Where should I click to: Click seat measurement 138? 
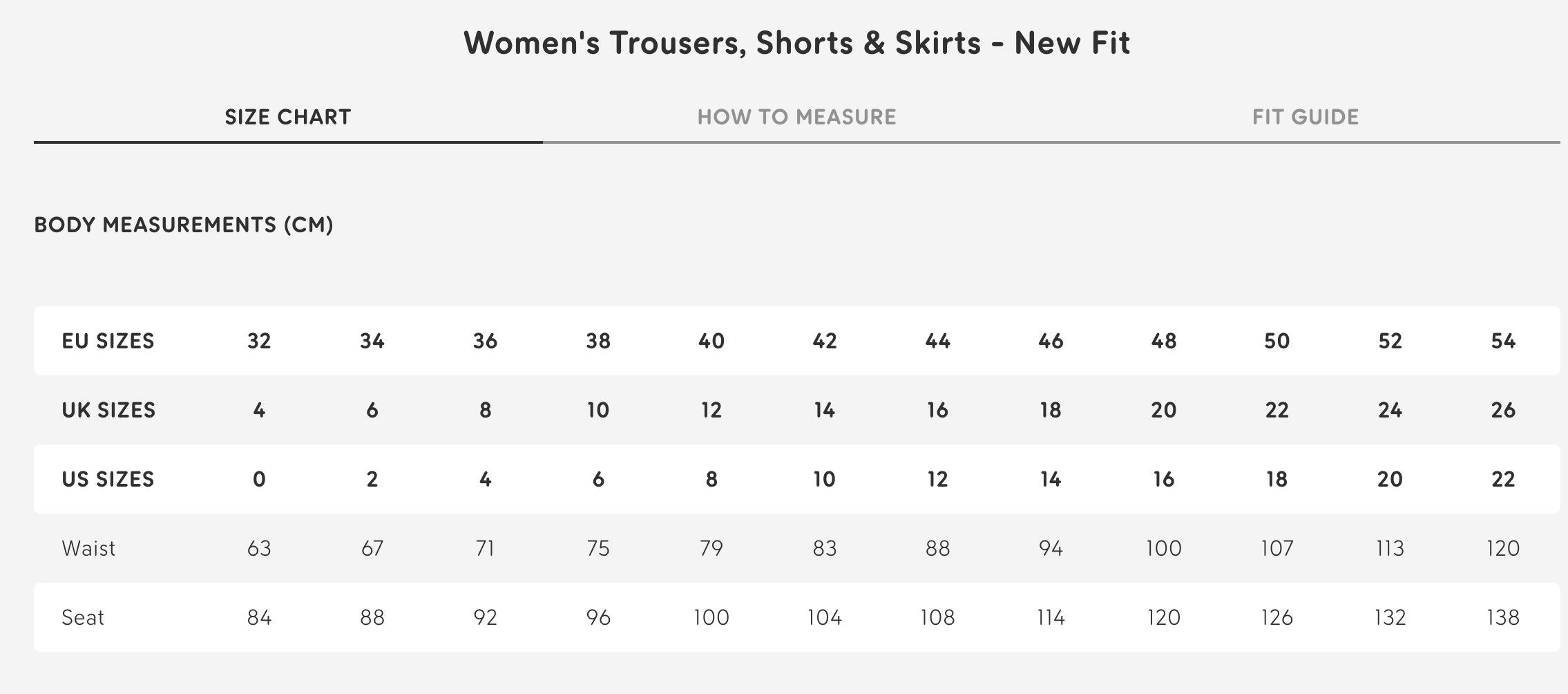[1503, 617]
